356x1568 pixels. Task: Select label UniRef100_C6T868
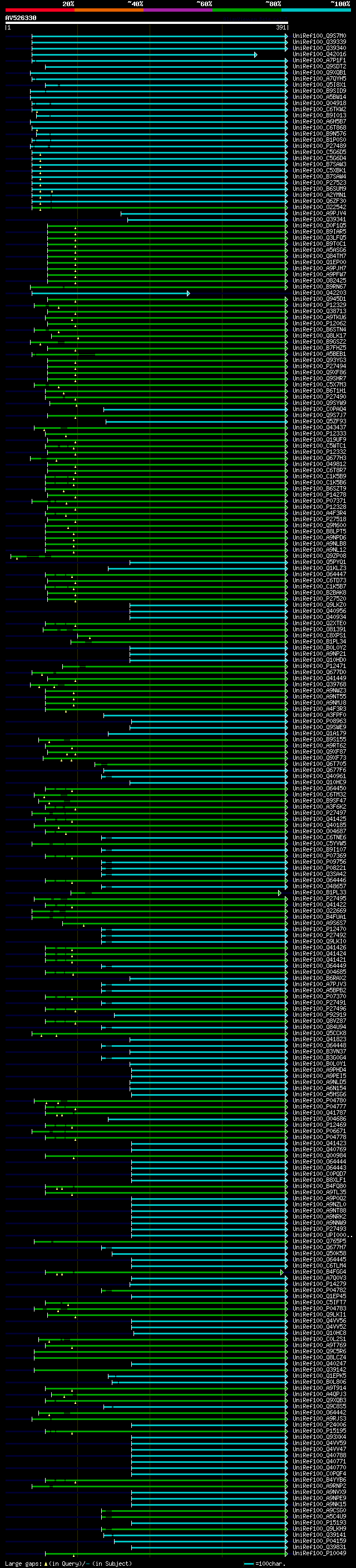pos(319,128)
